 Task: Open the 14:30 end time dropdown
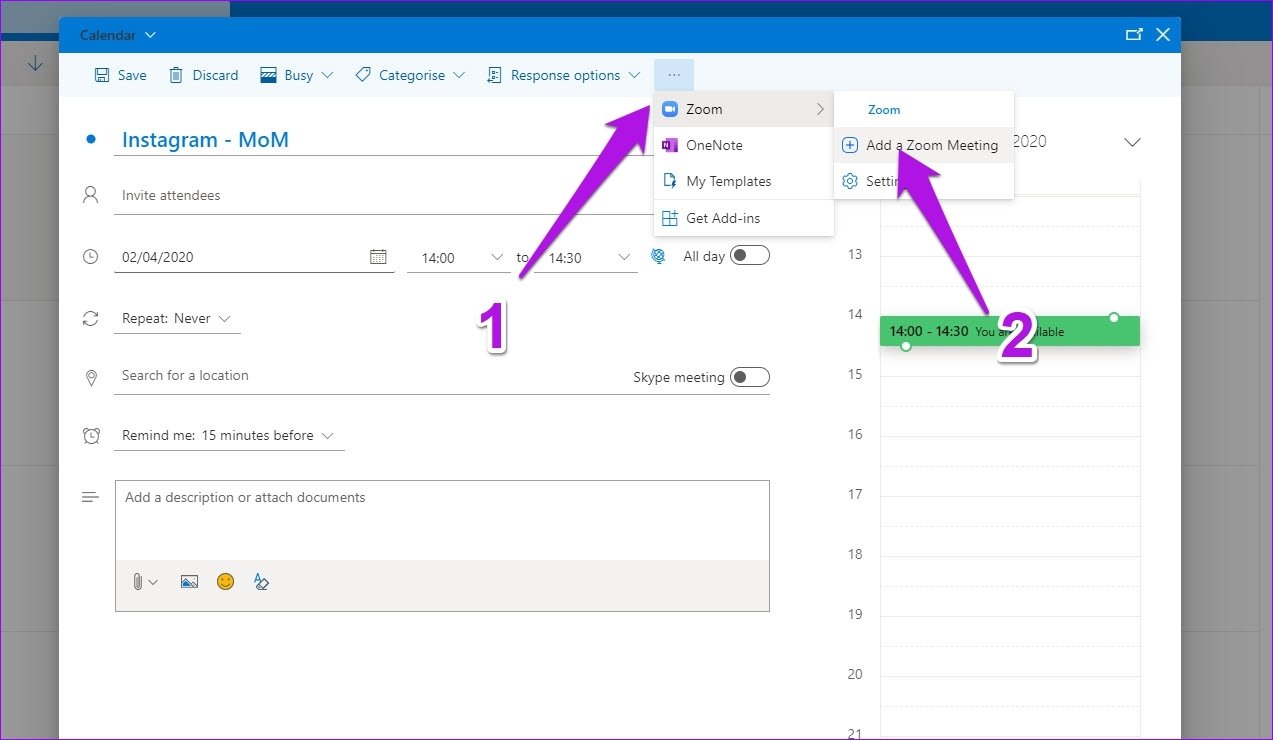tap(586, 257)
